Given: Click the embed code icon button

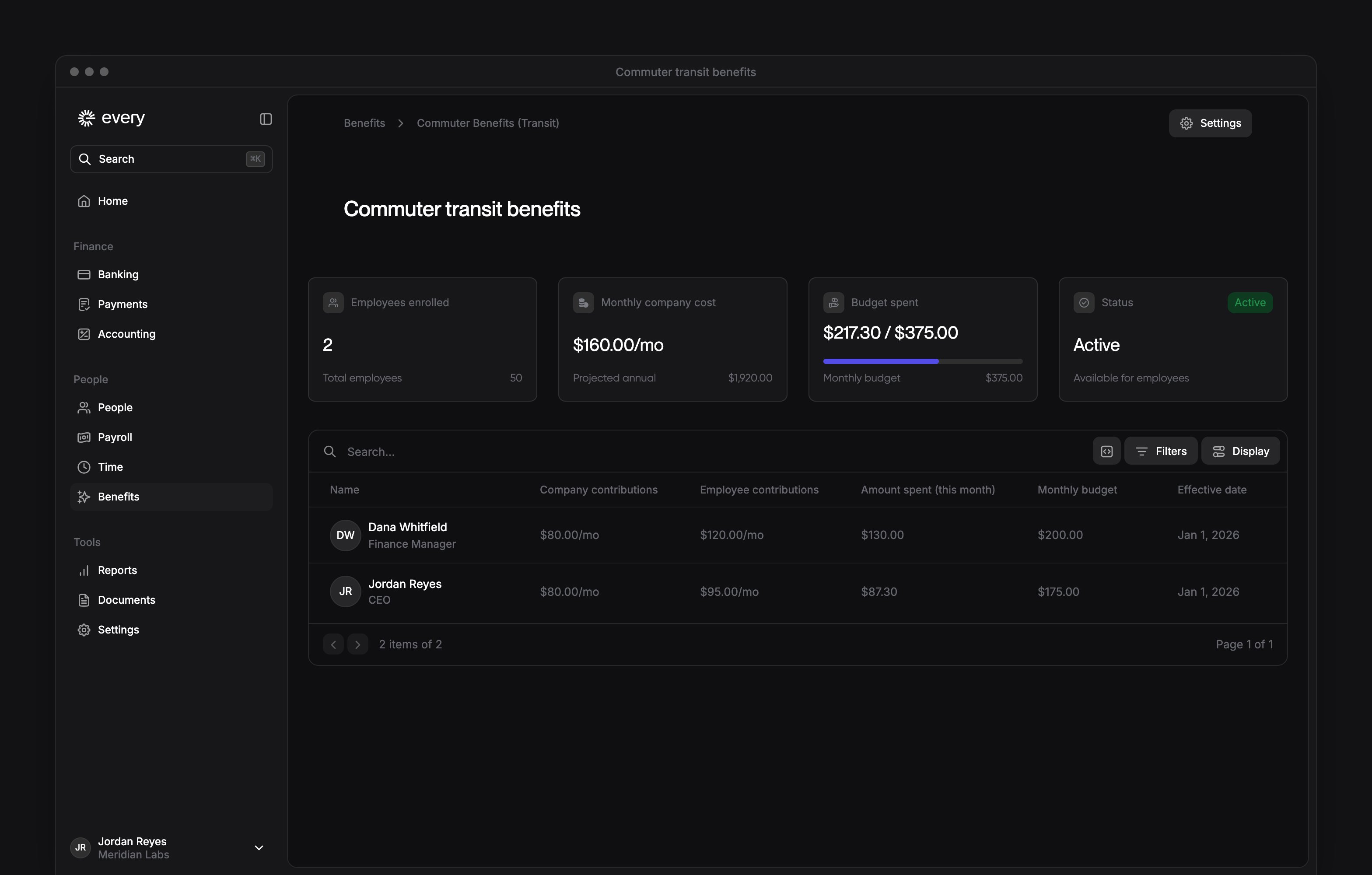Looking at the screenshot, I should (1106, 451).
